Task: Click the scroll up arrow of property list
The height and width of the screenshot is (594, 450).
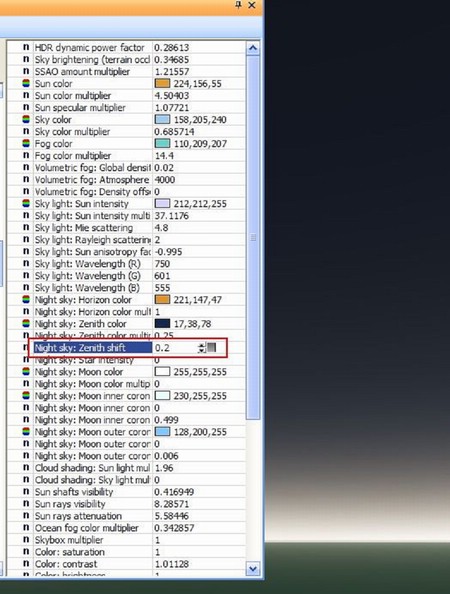Action: [x=253, y=48]
